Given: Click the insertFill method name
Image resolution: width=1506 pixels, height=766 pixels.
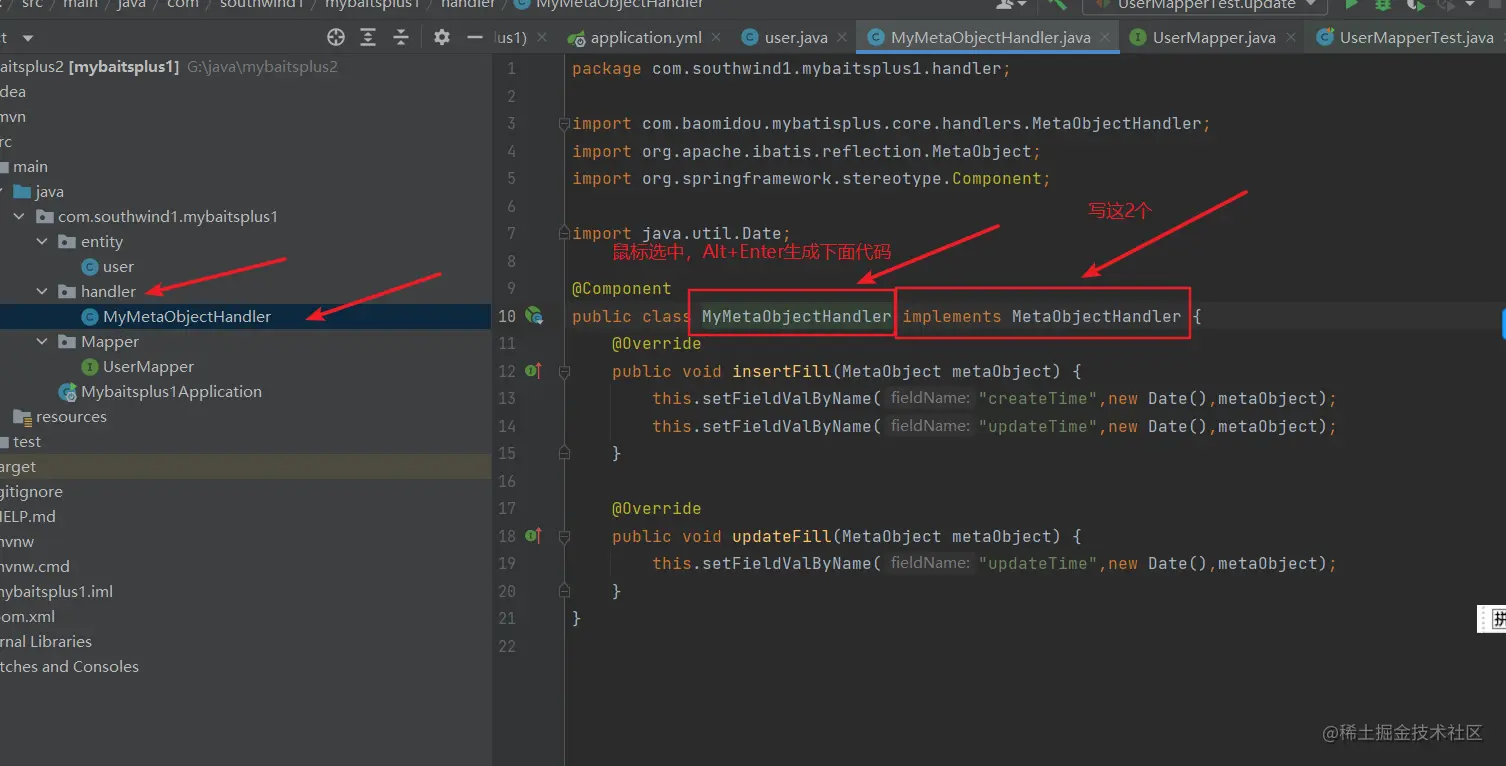Looking at the screenshot, I should 782,371.
